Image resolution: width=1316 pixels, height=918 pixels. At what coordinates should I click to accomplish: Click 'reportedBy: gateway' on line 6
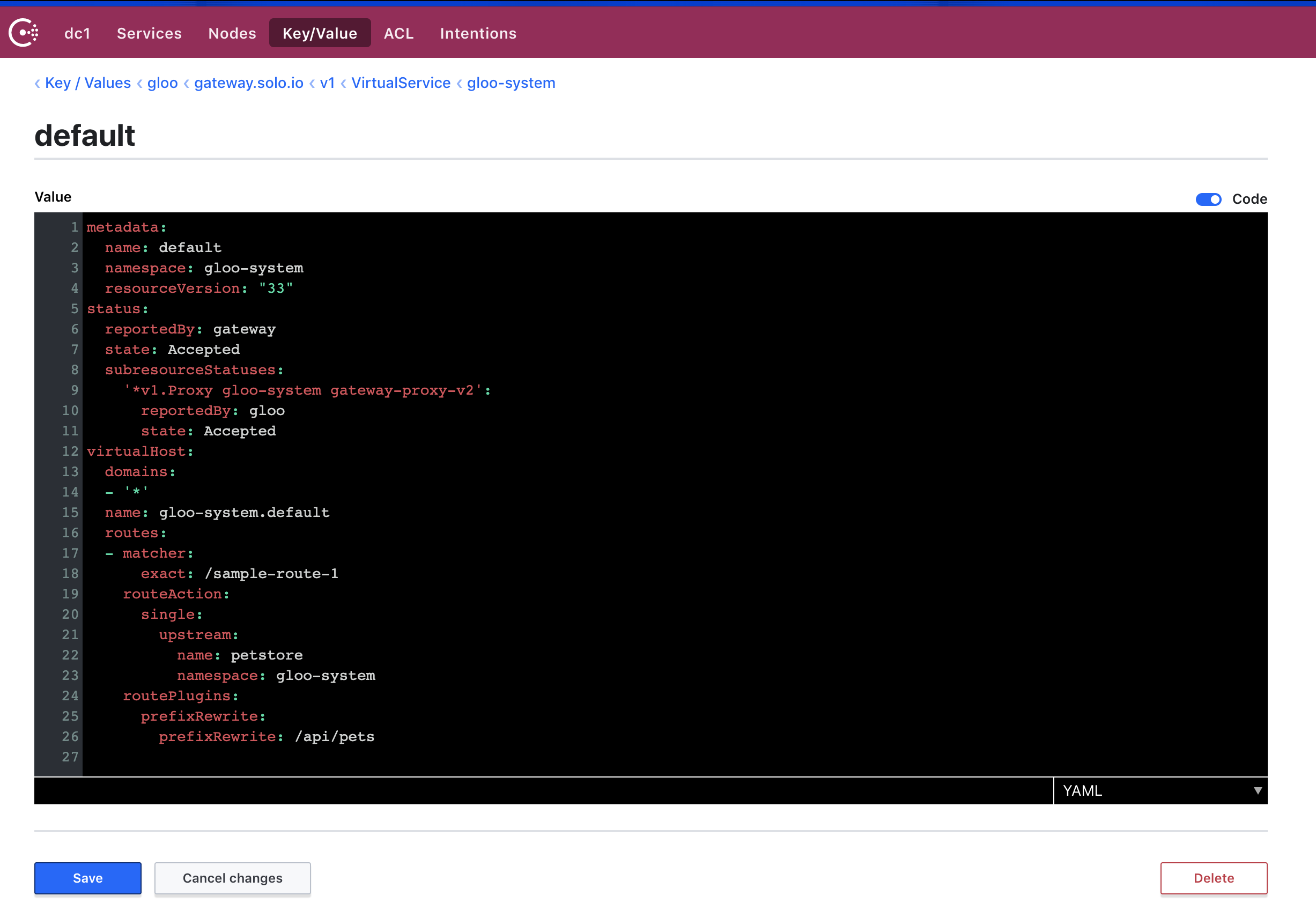(190, 329)
